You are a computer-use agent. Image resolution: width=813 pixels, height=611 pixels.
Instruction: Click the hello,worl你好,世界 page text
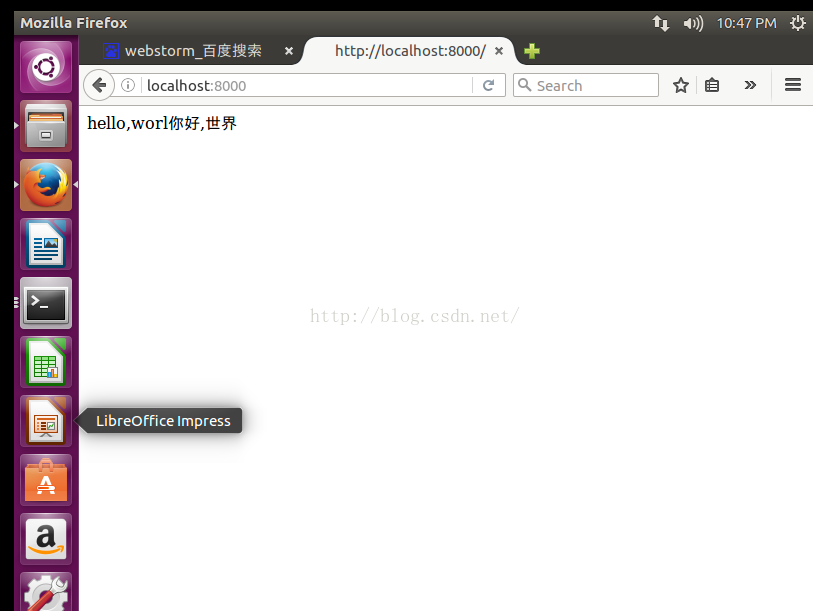pyautogui.click(x=162, y=123)
